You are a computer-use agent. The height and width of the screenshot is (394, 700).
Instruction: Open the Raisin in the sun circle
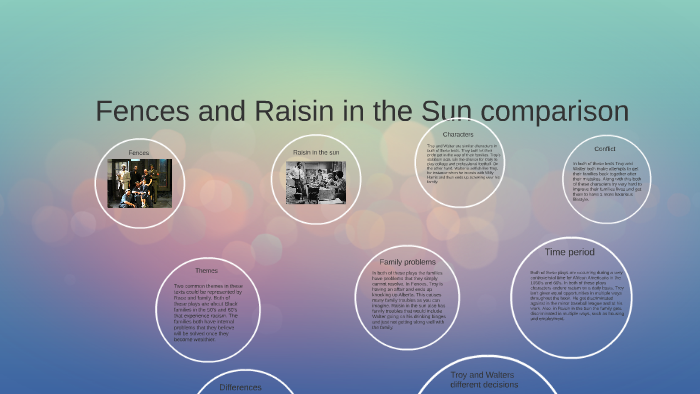click(316, 179)
